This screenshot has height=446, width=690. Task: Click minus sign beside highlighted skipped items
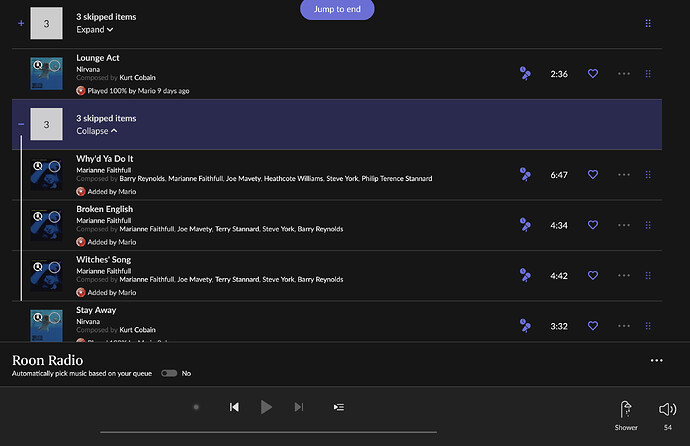coord(21,124)
